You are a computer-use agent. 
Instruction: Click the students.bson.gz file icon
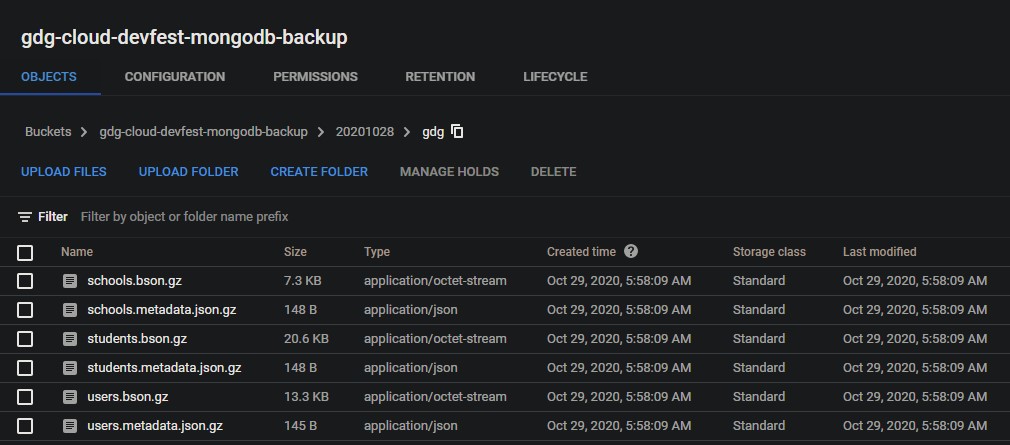70,339
